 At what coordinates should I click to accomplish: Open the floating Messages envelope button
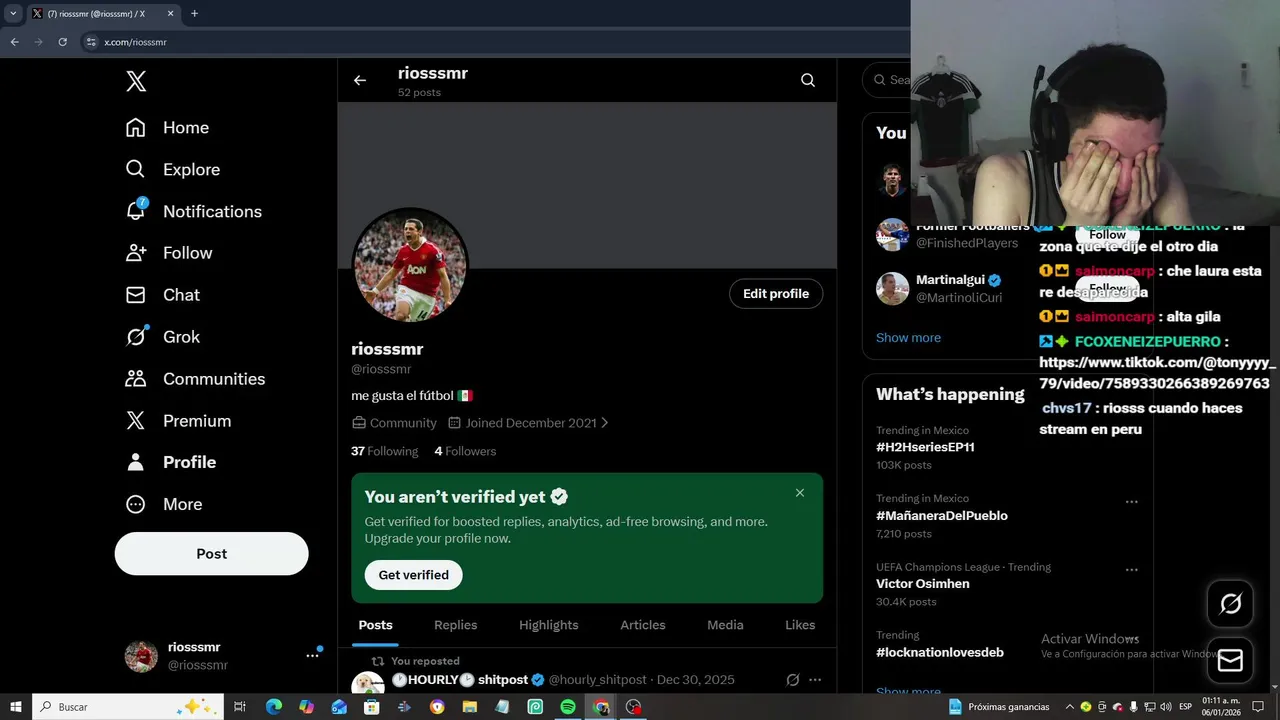coord(1230,660)
